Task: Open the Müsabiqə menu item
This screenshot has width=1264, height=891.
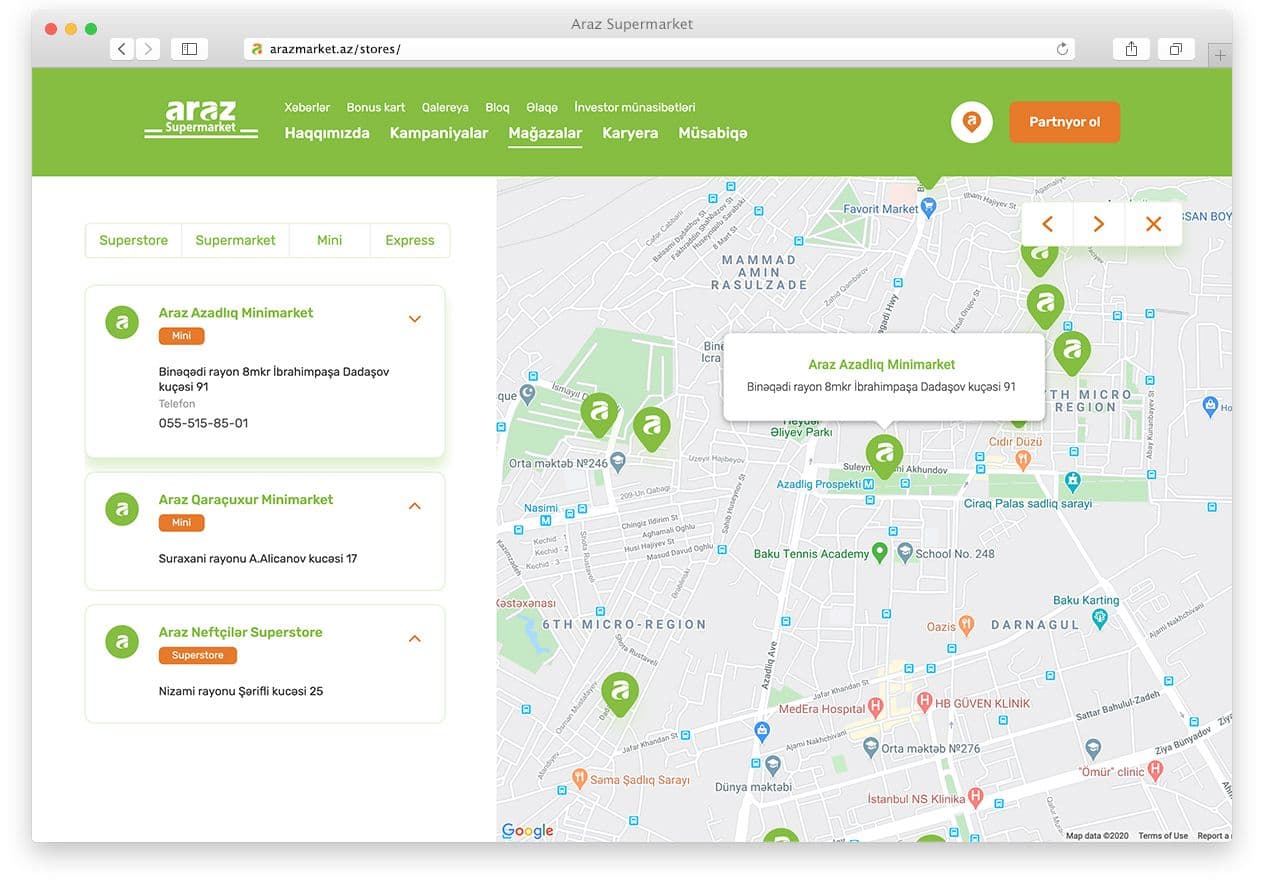Action: pyautogui.click(x=713, y=133)
